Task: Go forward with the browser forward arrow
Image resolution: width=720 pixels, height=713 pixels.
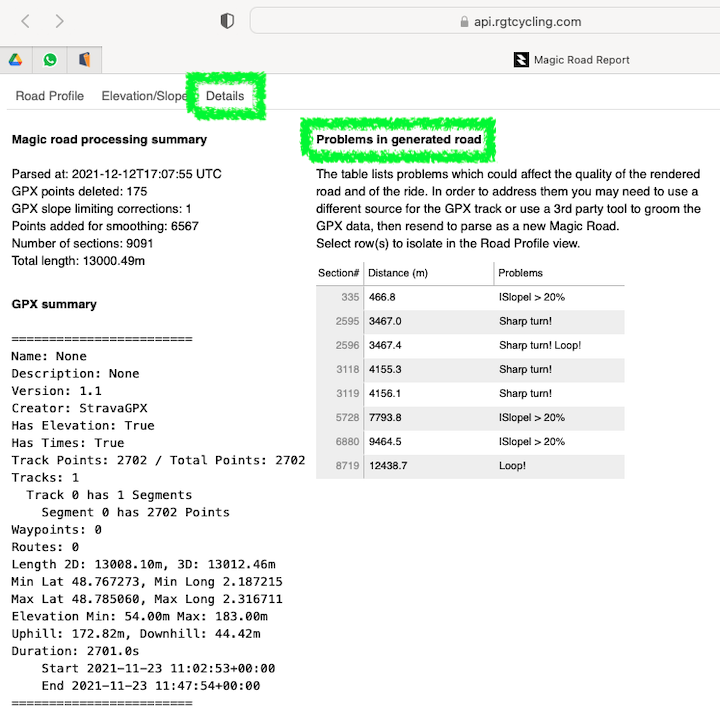Action: pyautogui.click(x=59, y=21)
